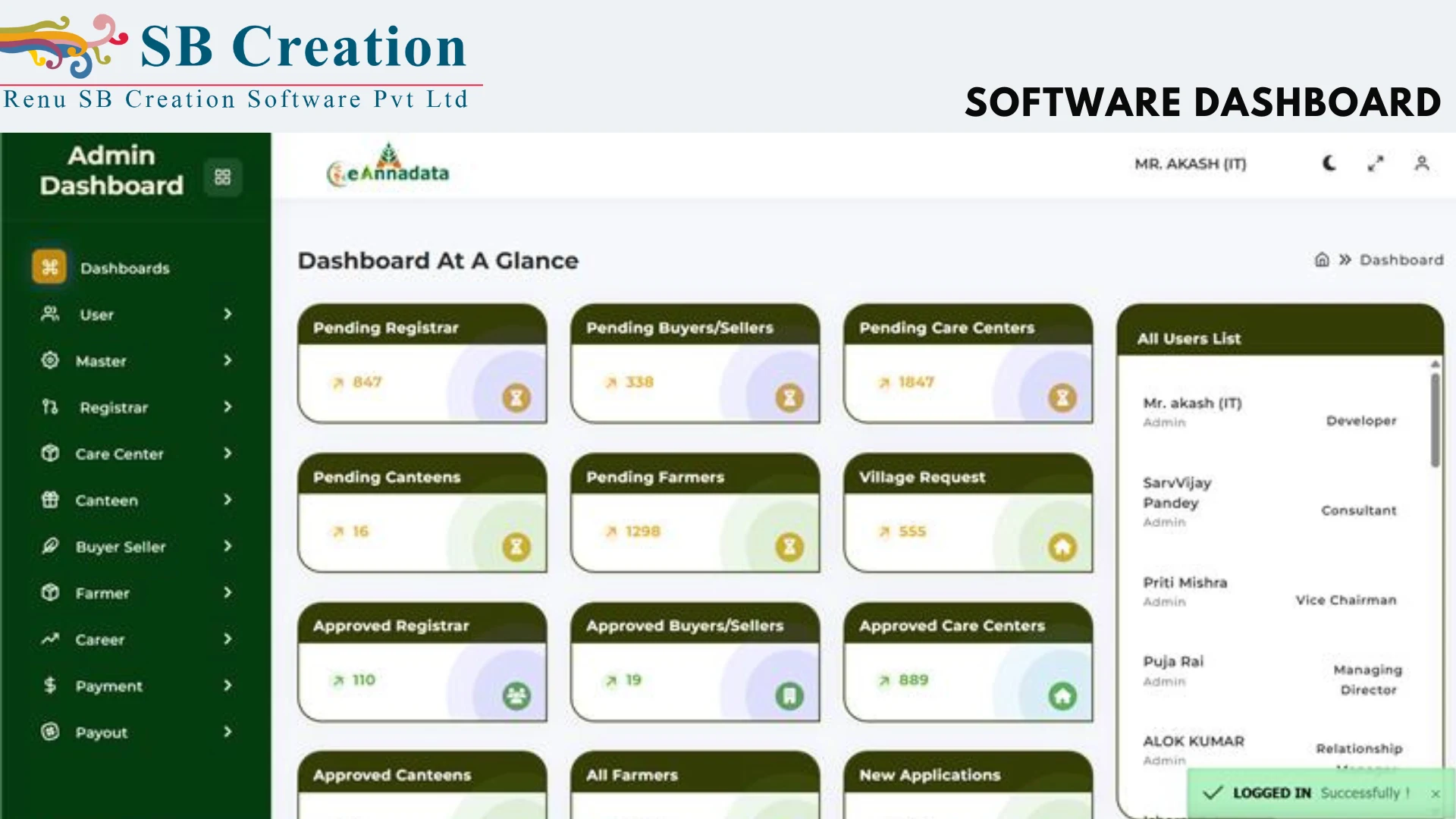
Task: Click the Registrar sidebar icon
Action: [x=50, y=407]
